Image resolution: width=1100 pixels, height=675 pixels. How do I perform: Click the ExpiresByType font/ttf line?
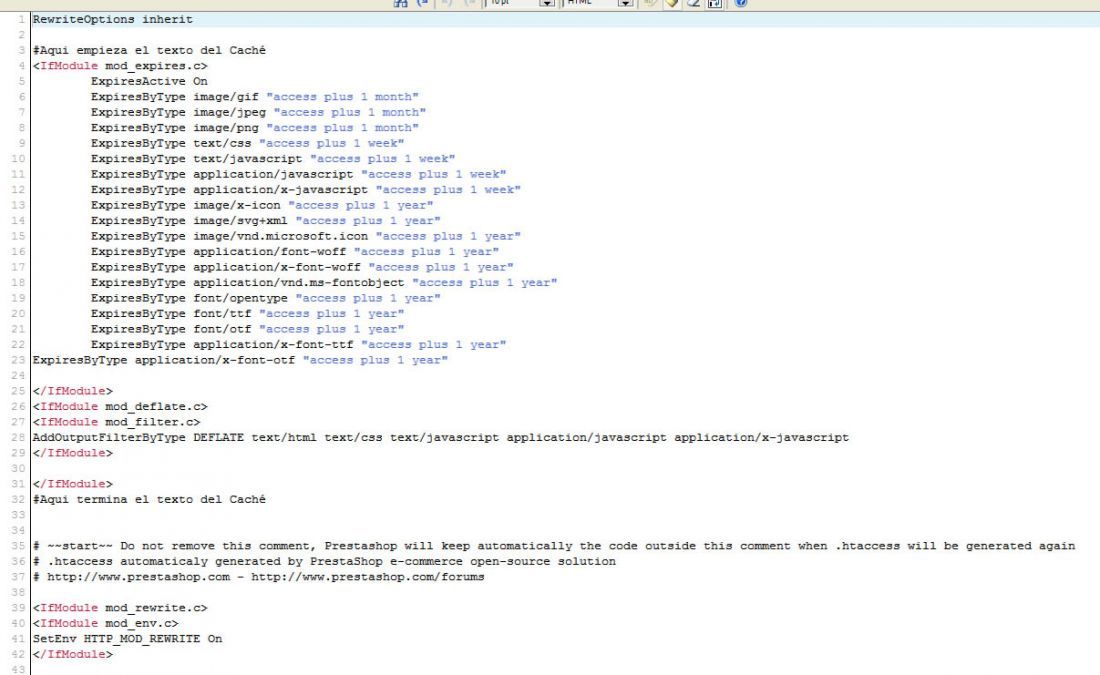247,313
